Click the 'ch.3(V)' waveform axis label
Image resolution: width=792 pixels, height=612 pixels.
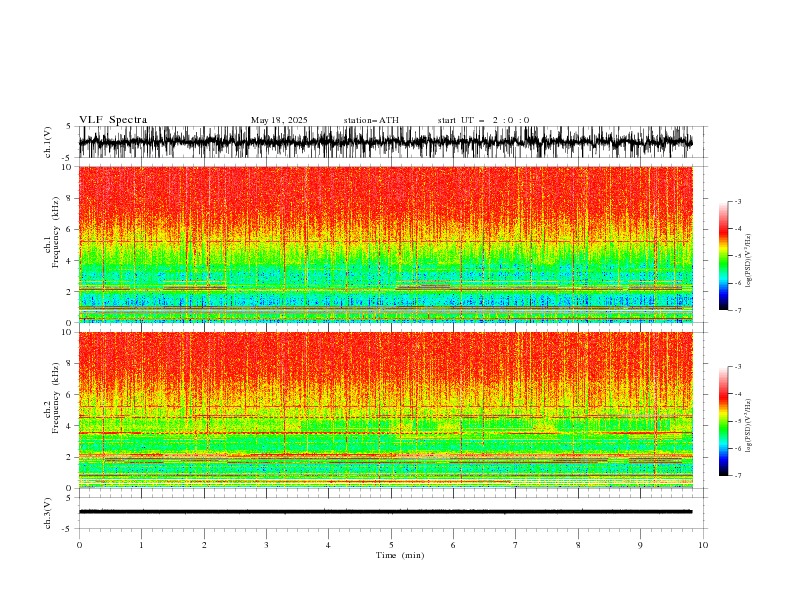(48, 513)
